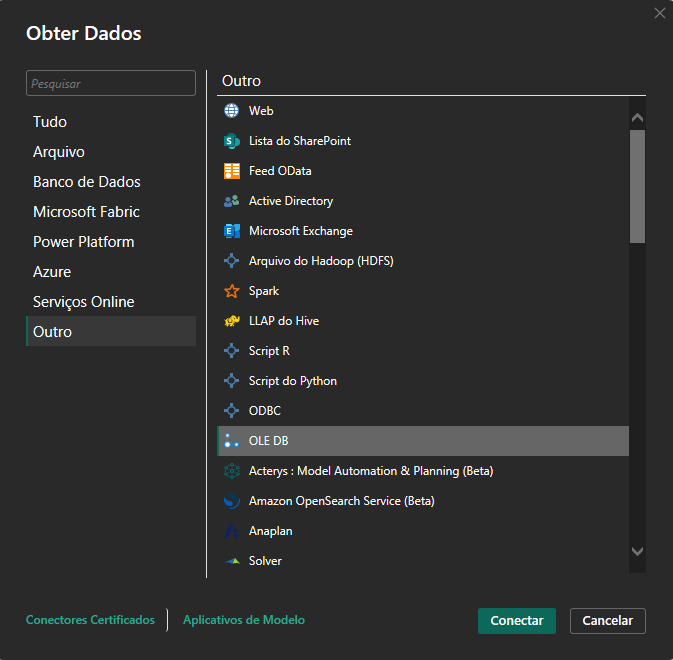Click the Script R connector icon
The image size is (673, 660).
click(231, 351)
